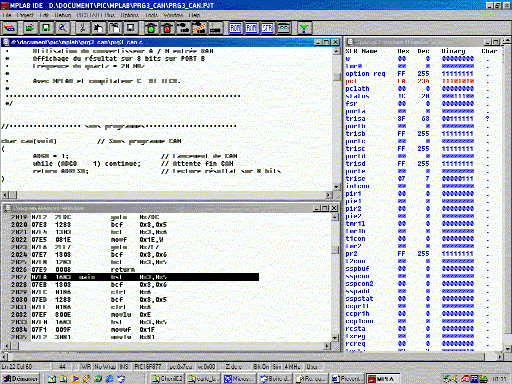Click the green open file toolbar icon
Viewport: 512px width, 384px height.
(30, 28)
